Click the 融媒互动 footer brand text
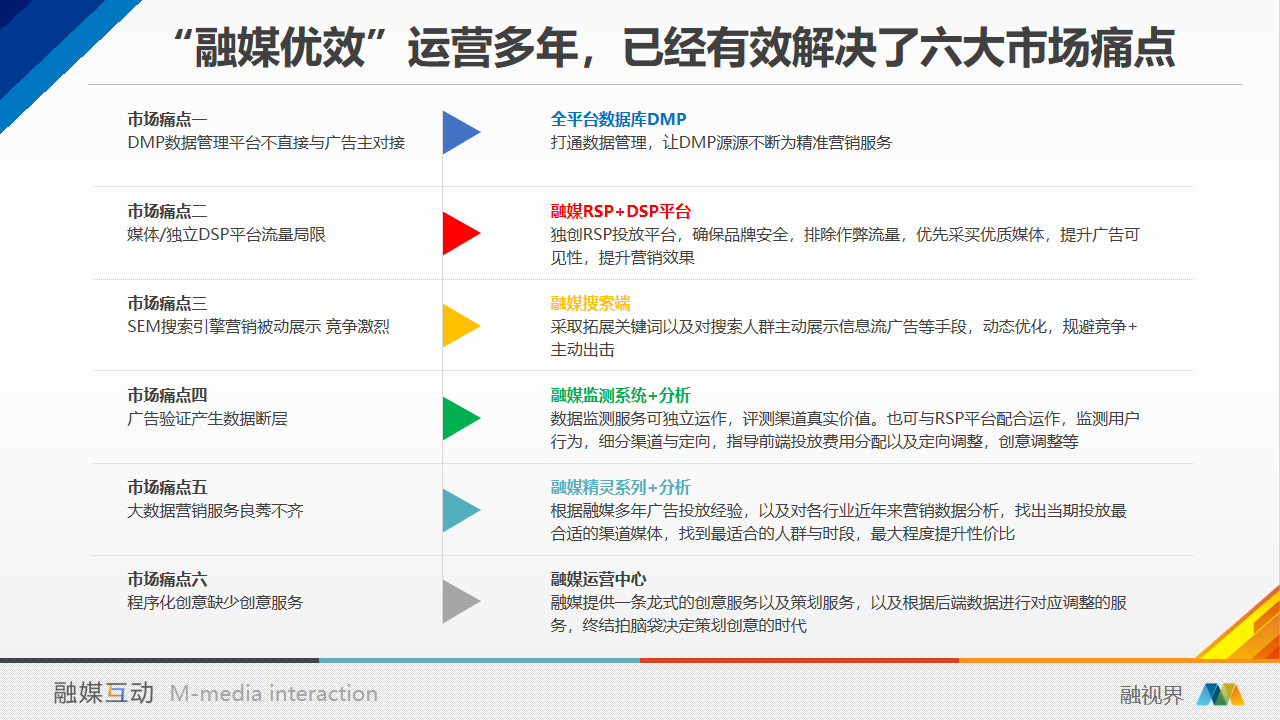This screenshot has height=720, width=1280. click(104, 693)
